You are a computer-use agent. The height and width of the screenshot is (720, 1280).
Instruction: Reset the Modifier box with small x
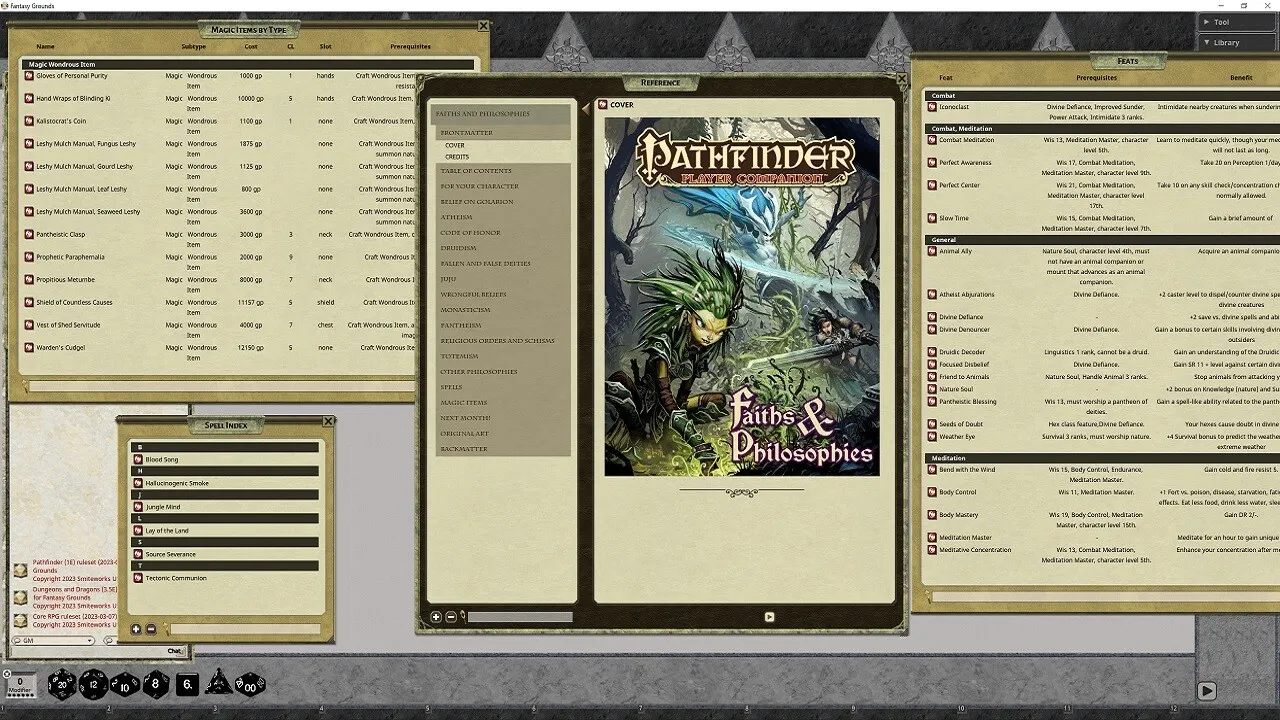coord(6,674)
